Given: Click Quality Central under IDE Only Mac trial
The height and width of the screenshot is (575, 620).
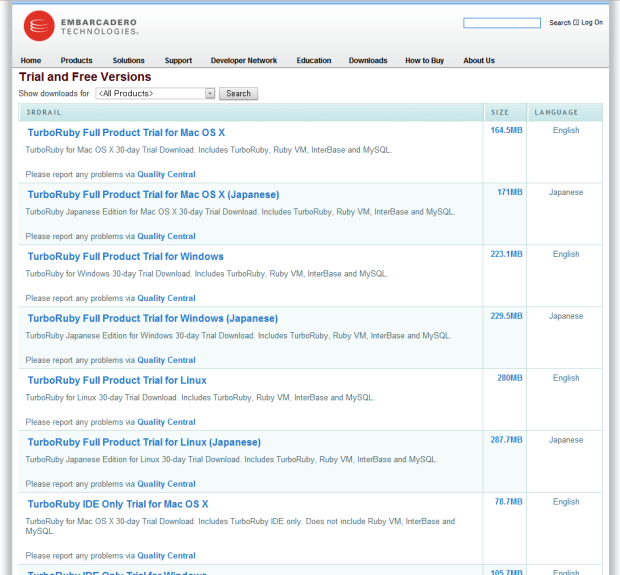Looking at the screenshot, I should (x=166, y=556).
